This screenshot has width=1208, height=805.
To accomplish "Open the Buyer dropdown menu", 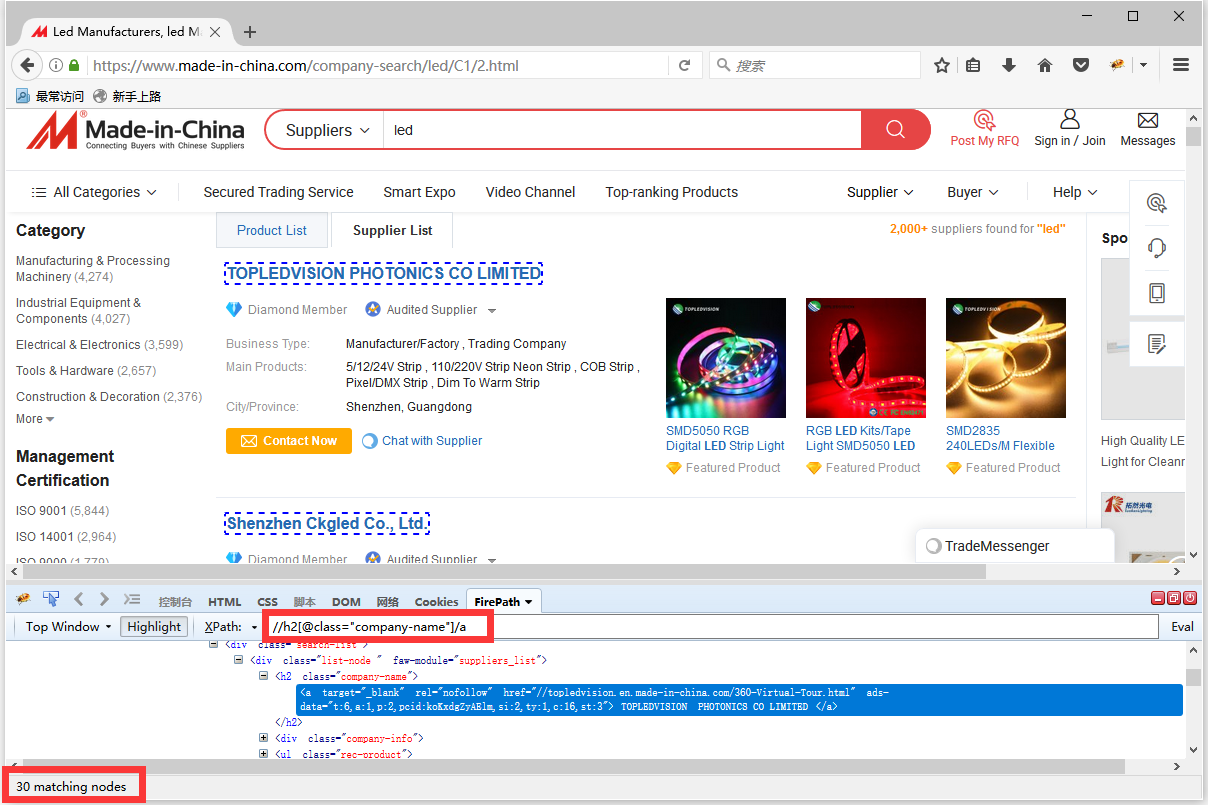I will 973,192.
